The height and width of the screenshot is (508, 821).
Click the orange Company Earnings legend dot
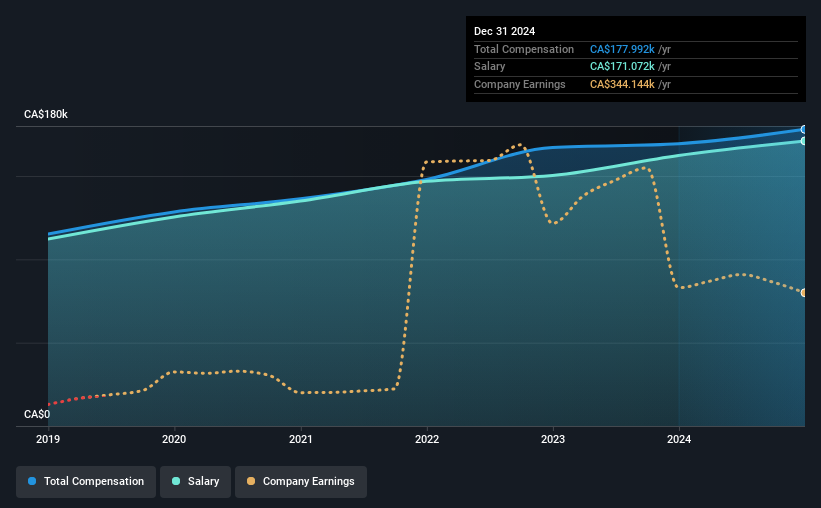point(251,481)
